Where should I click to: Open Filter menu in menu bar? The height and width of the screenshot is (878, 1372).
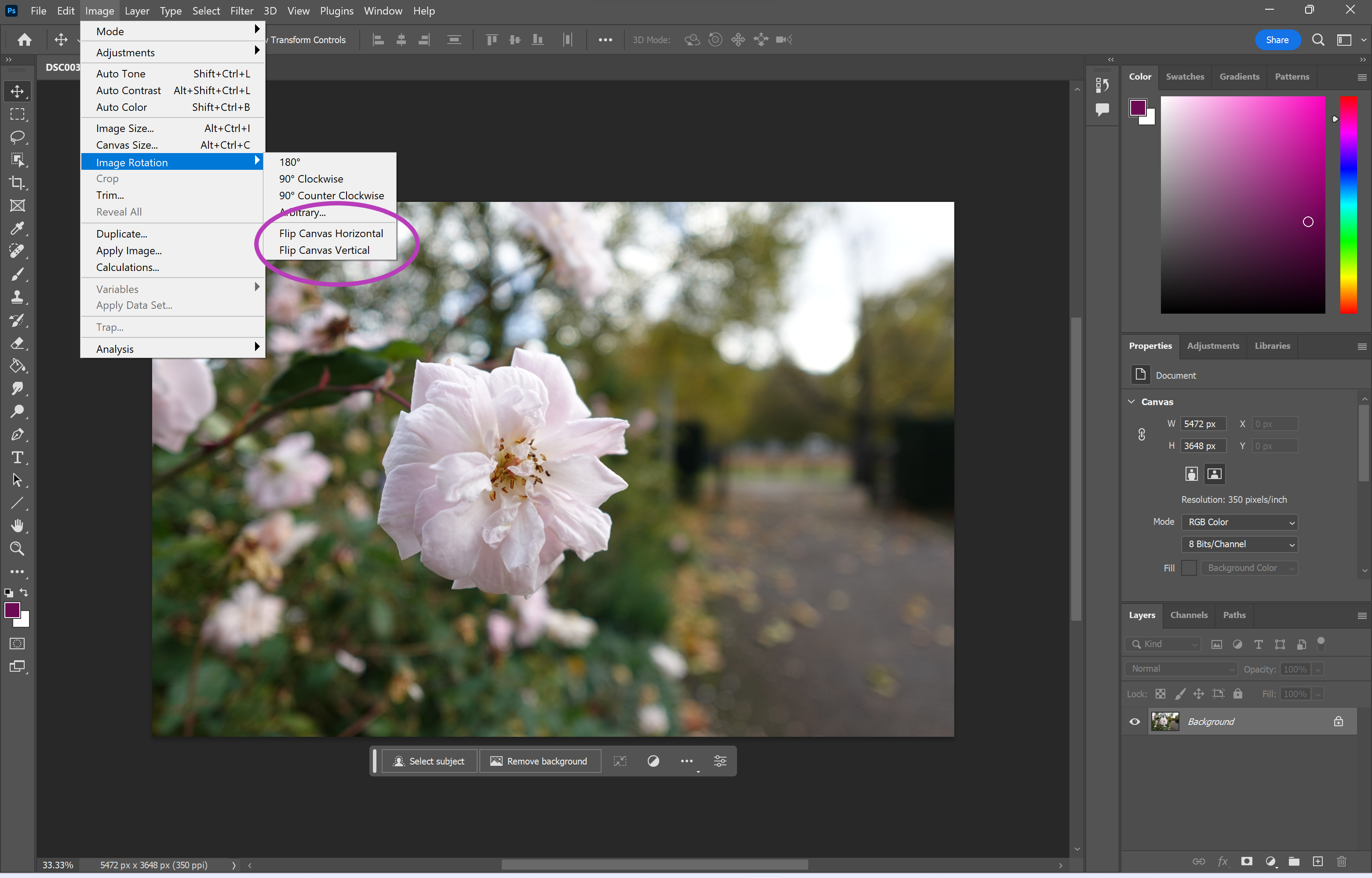[242, 10]
